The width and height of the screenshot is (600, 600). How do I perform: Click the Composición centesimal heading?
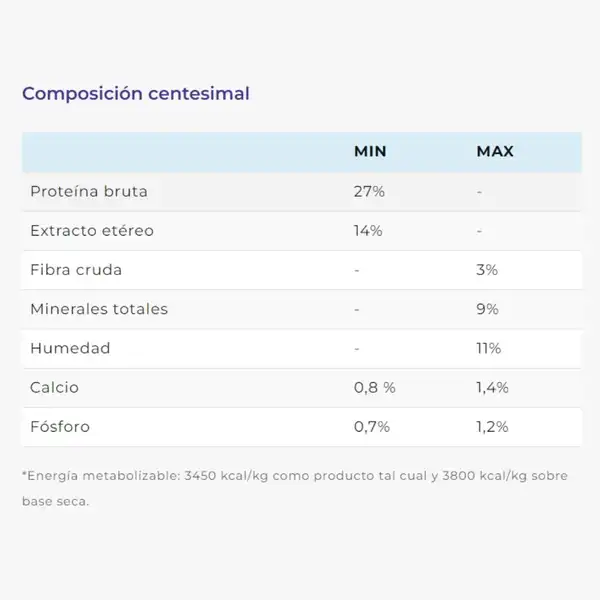pyautogui.click(x=136, y=94)
